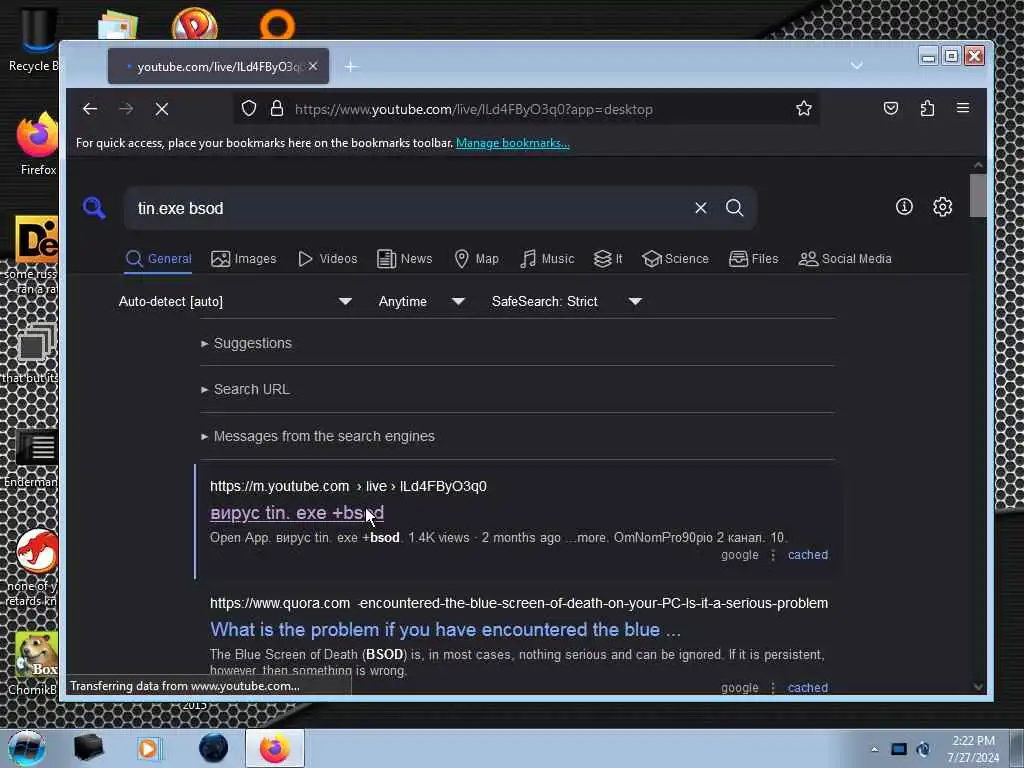The width and height of the screenshot is (1024, 768).
Task: Open the Quora blue screen result link
Action: coord(445,630)
